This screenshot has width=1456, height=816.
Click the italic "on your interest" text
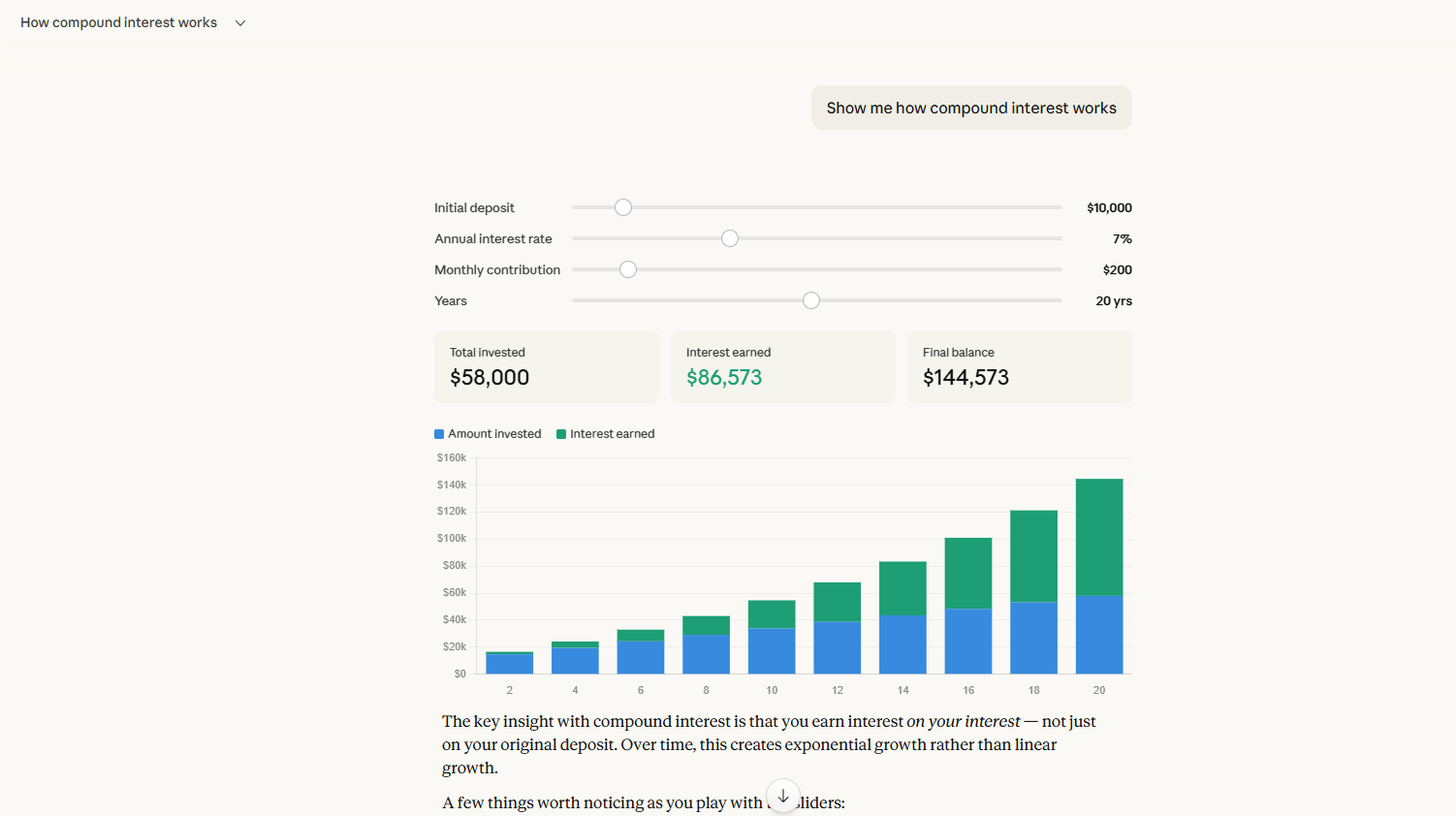point(963,721)
